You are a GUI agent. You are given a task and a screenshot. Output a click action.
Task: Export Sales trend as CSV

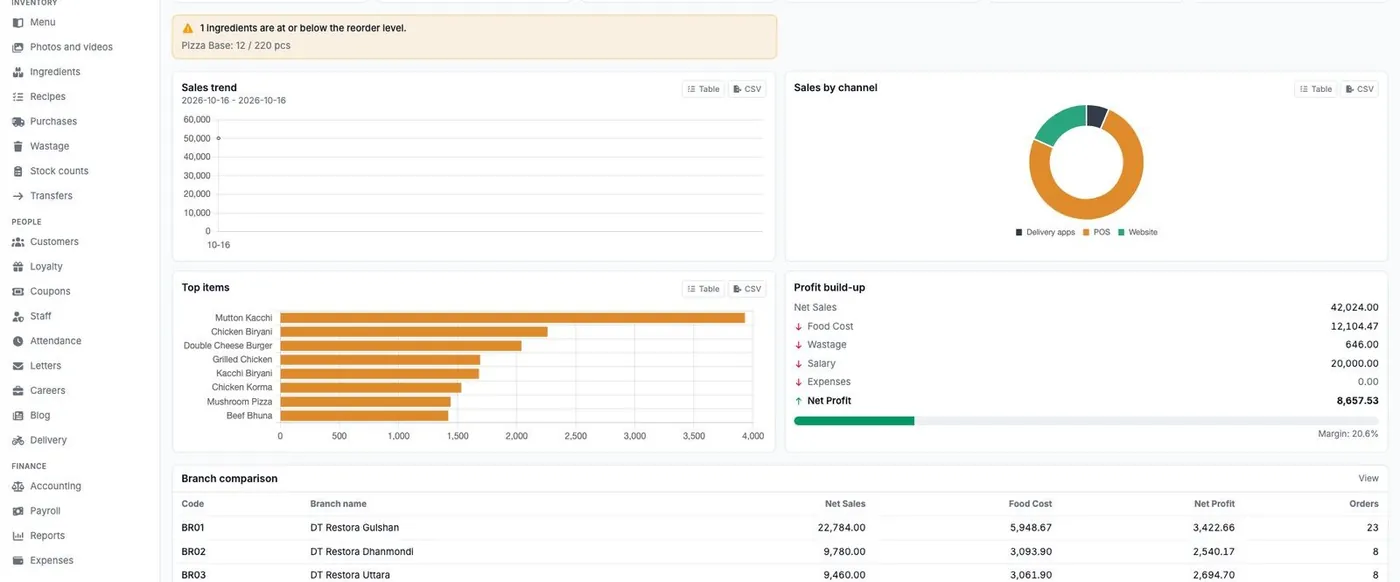click(747, 89)
